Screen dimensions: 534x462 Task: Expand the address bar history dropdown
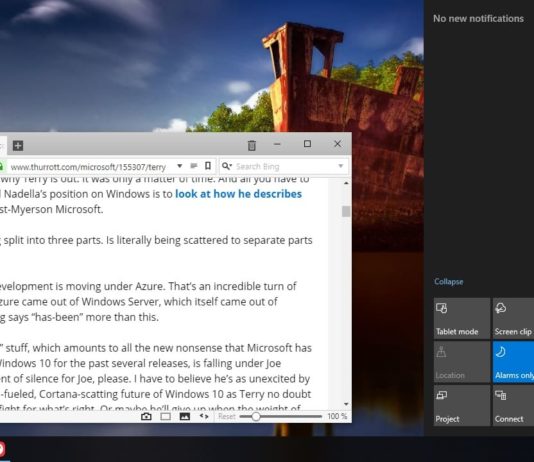click(179, 166)
